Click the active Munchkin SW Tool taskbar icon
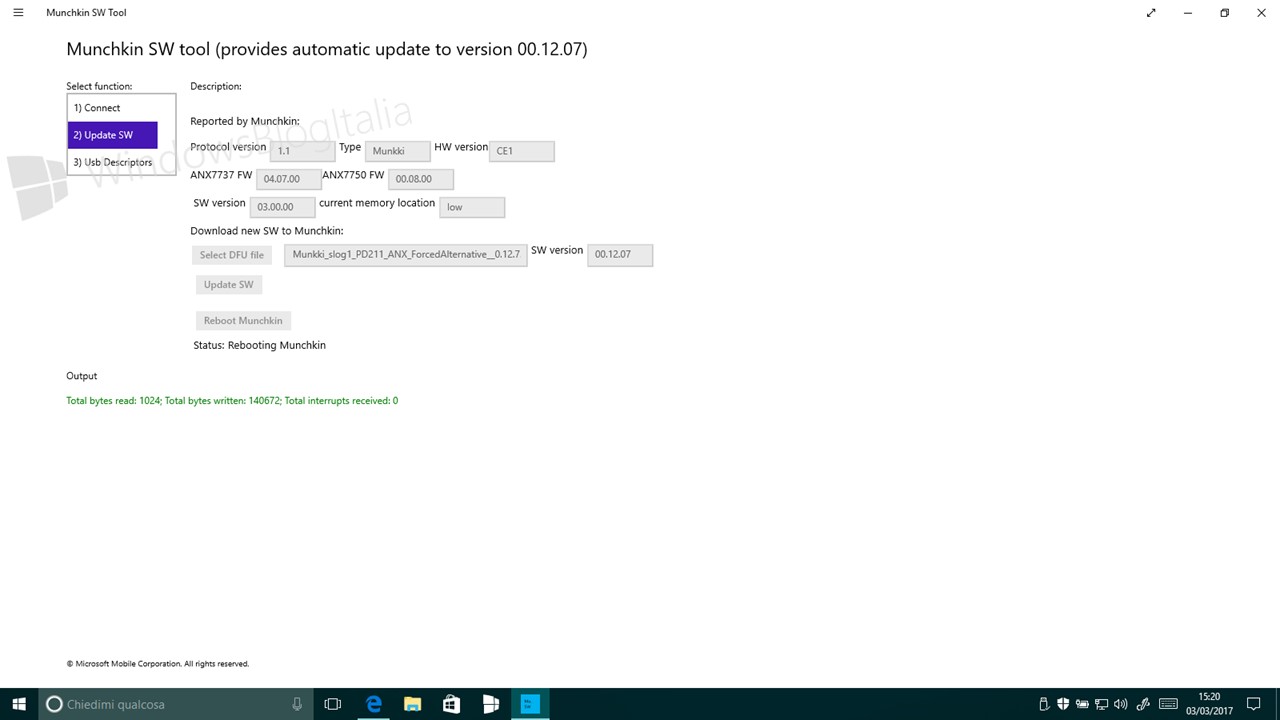This screenshot has width=1280, height=720. [x=530, y=704]
